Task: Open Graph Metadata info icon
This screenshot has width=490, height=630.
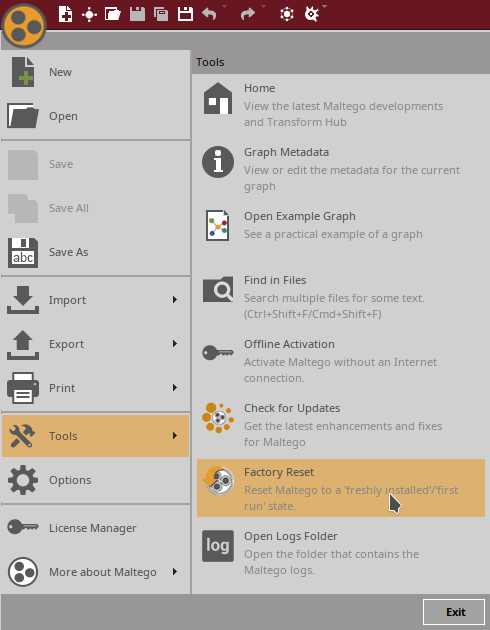Action: (218, 162)
